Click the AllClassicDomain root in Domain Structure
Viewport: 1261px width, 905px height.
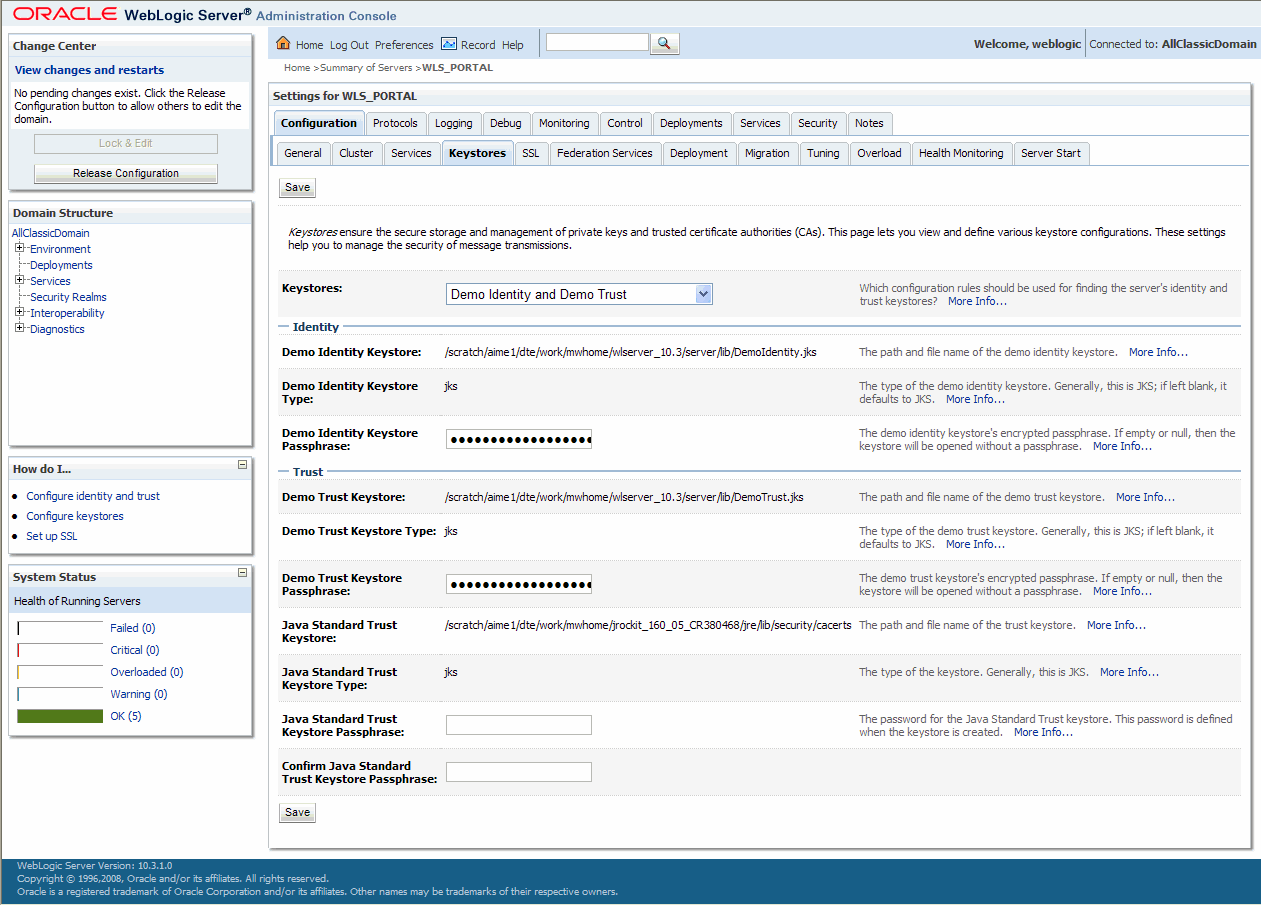(50, 233)
